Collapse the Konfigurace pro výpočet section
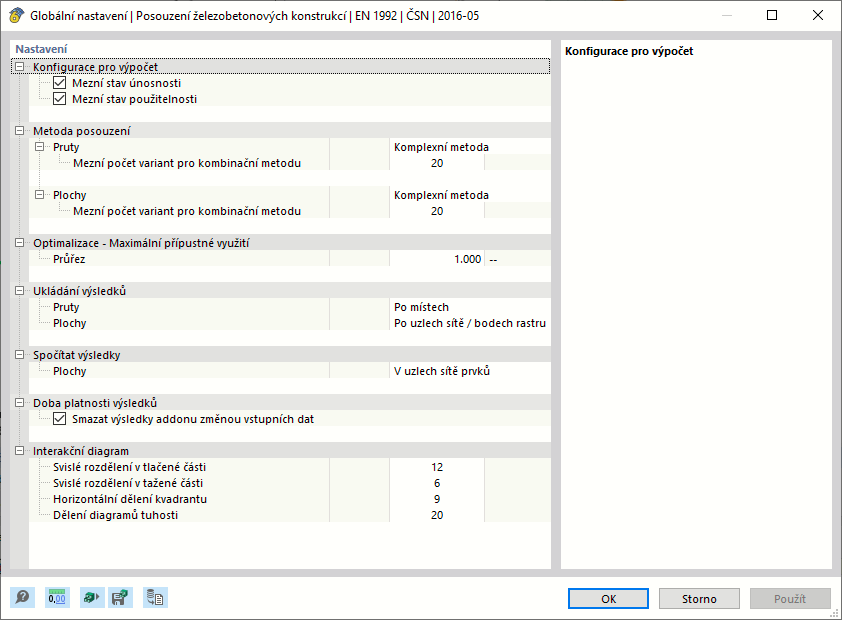 20,67
